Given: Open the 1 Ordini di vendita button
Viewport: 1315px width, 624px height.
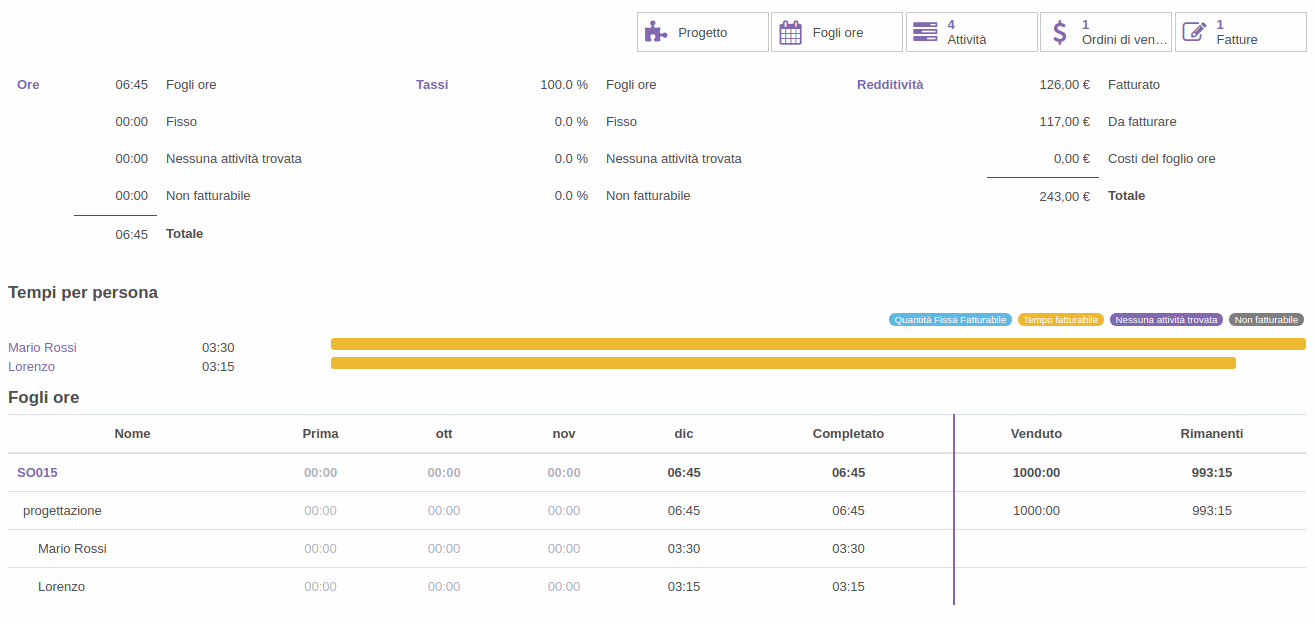Looking at the screenshot, I should click(1106, 32).
